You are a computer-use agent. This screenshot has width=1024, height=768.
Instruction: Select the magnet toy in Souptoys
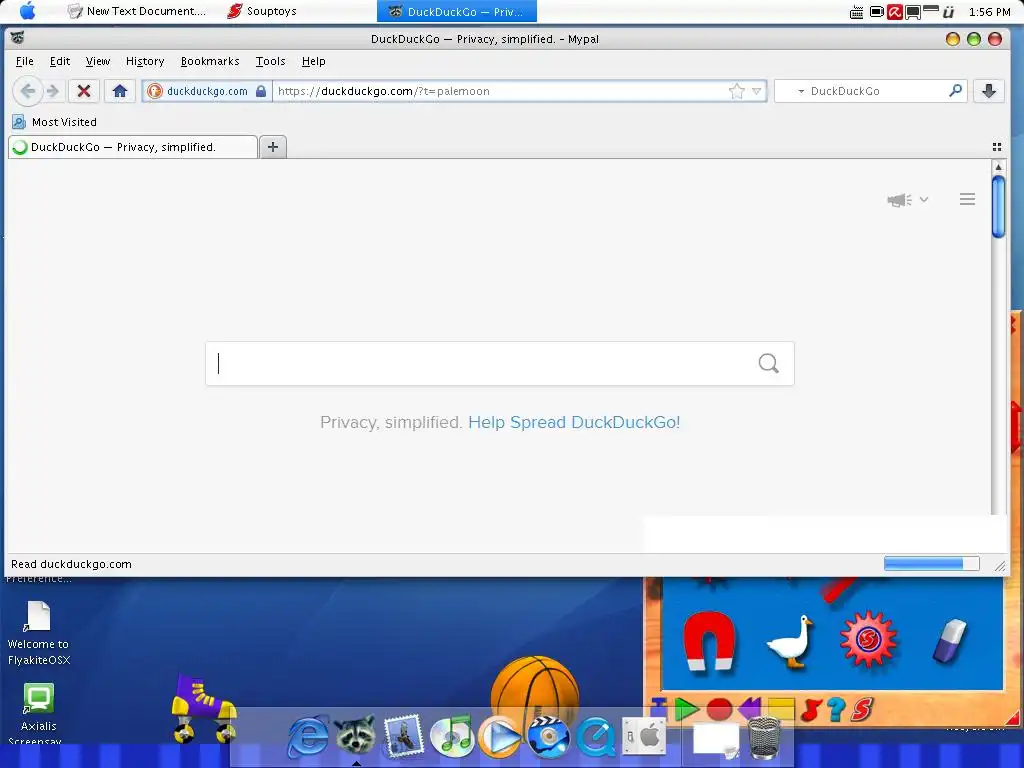point(709,641)
